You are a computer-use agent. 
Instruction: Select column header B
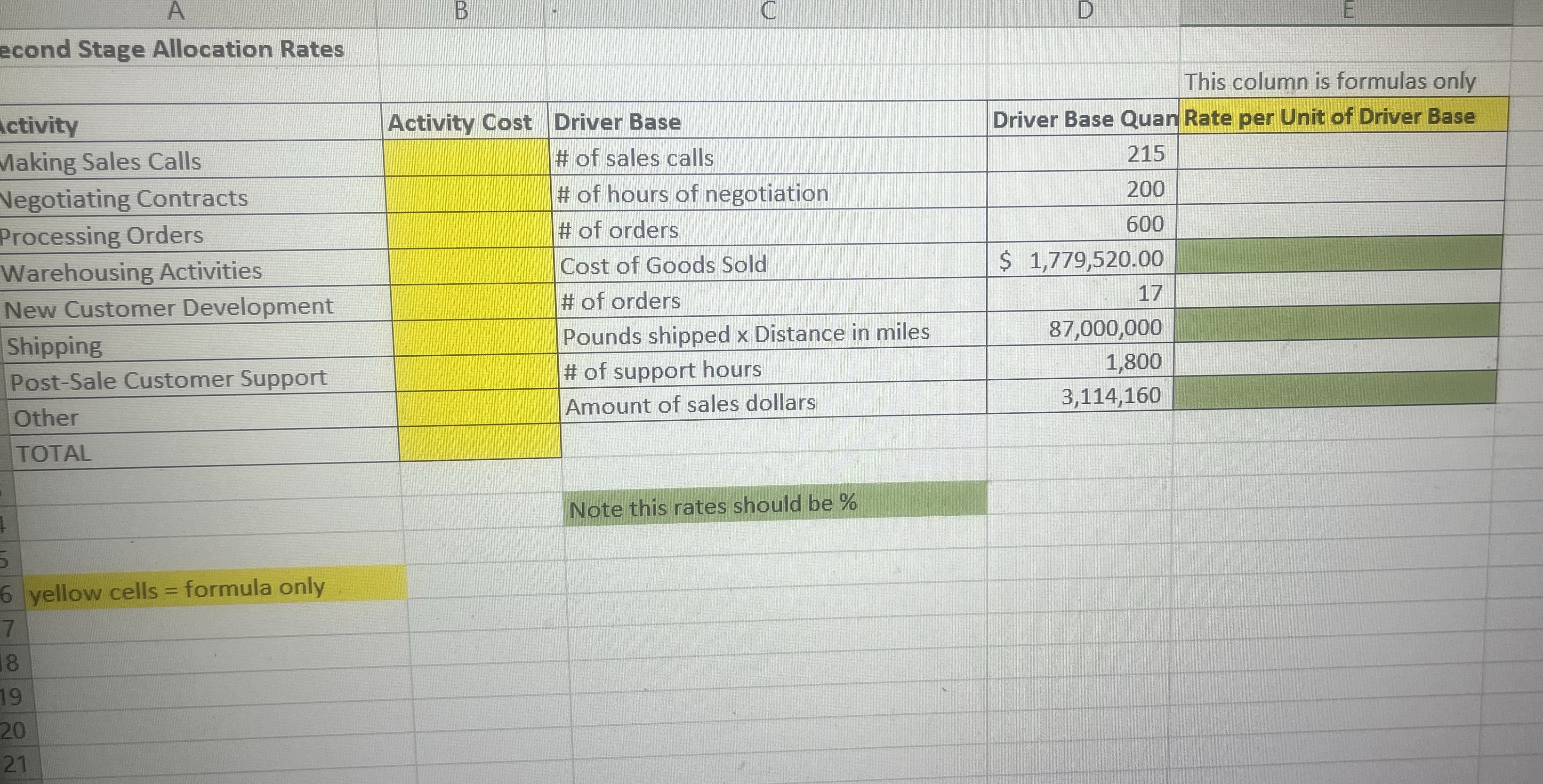click(461, 11)
